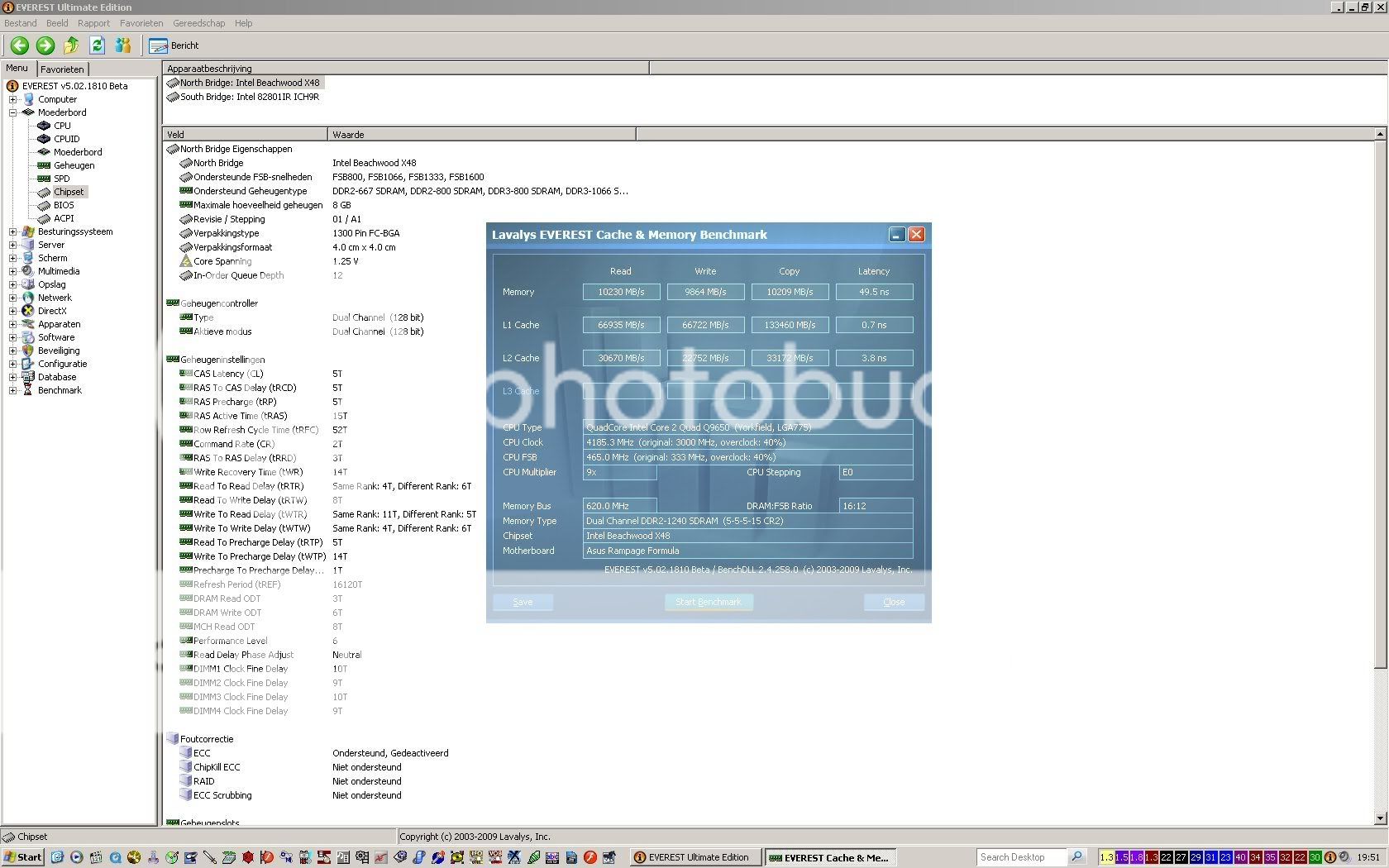Image resolution: width=1389 pixels, height=868 pixels.
Task: Switch to the Favorieten sidebar tab
Action: click(62, 69)
